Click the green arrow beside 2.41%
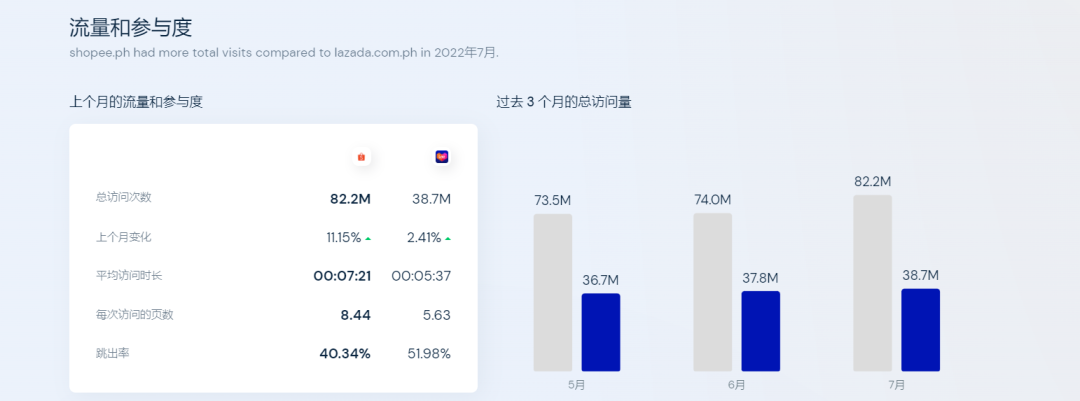 [x=448, y=238]
